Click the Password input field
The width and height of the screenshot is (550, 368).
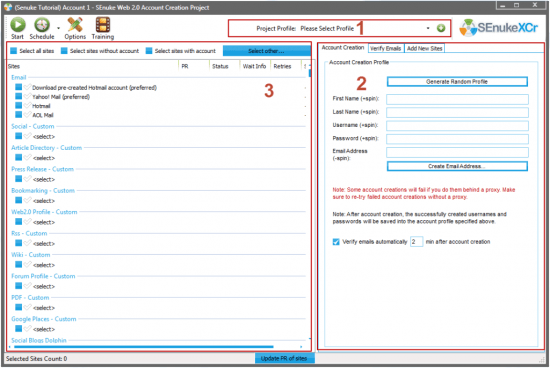[457, 139]
